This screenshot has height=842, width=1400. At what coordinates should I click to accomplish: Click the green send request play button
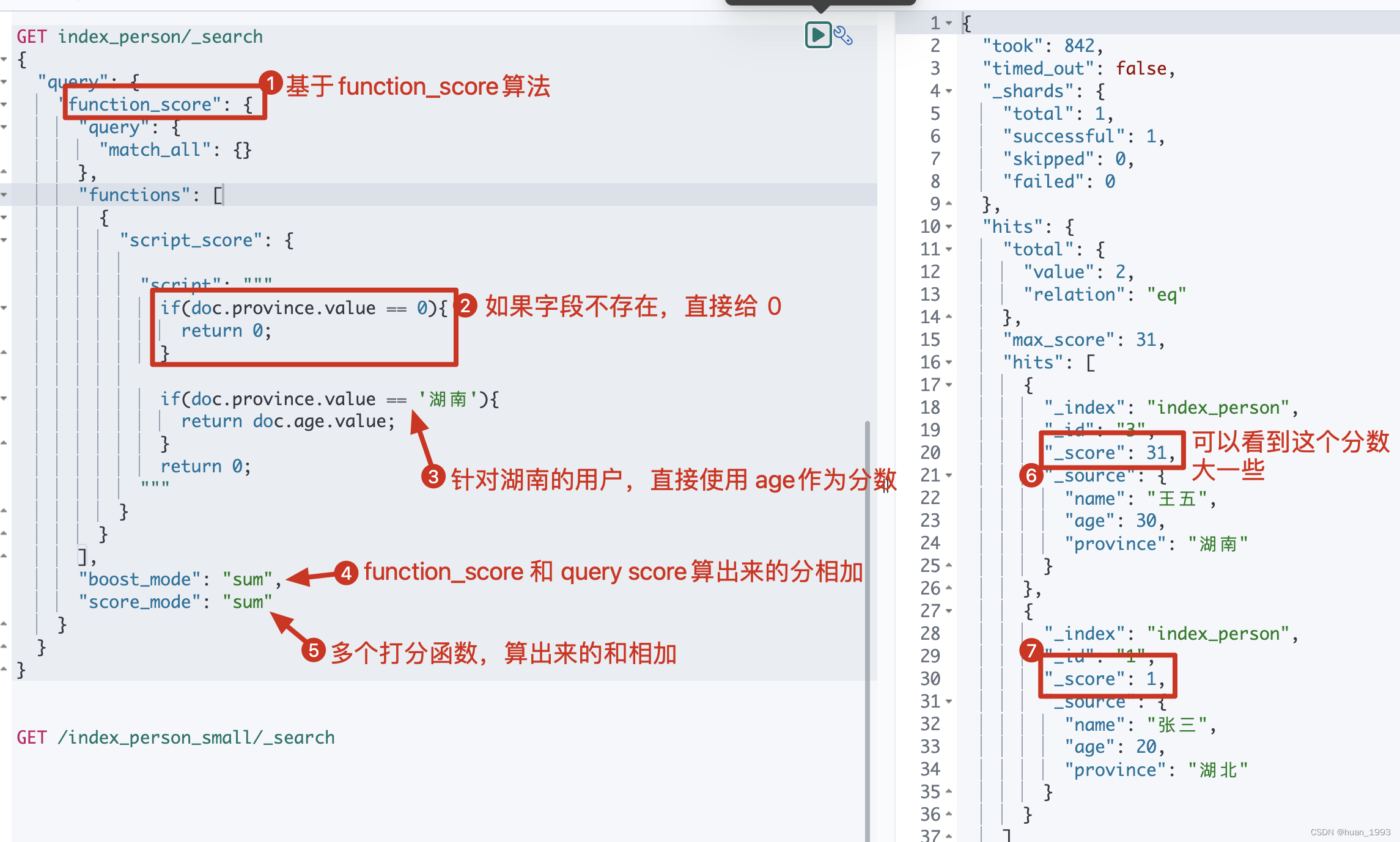(817, 35)
